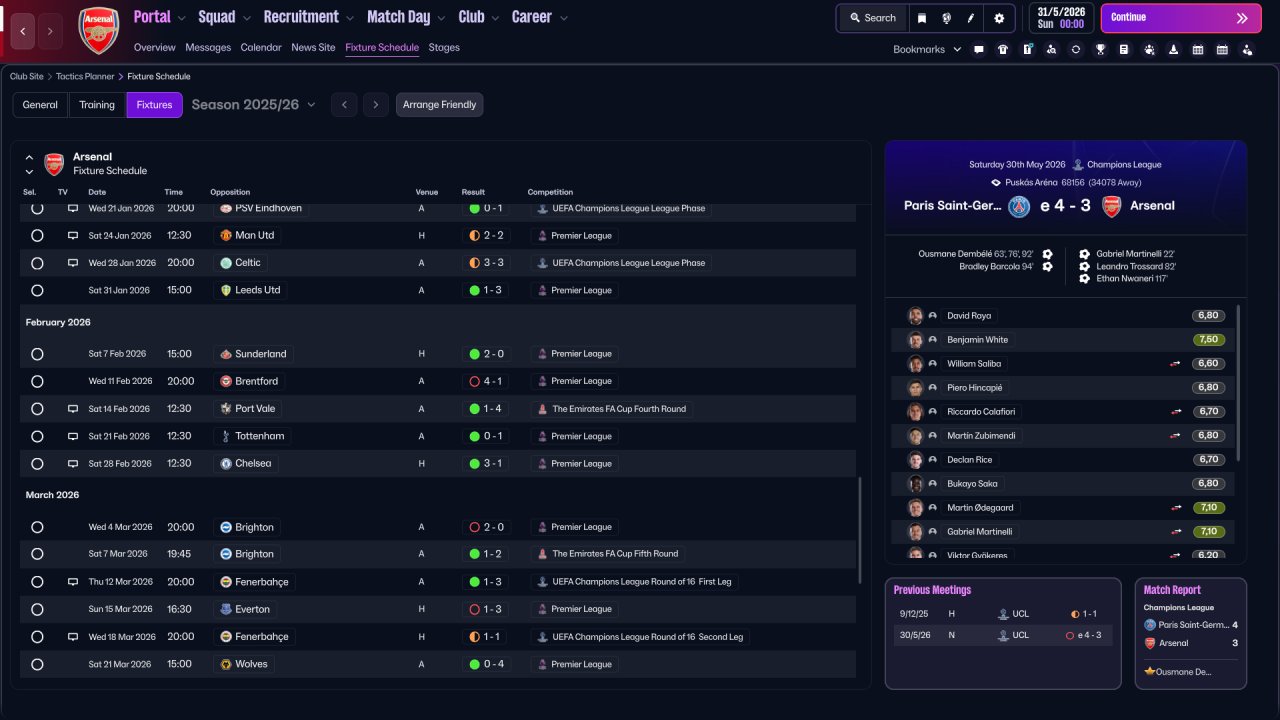
Task: Click the Paris Saint-Germain crest in match summary
Action: pyautogui.click(x=1019, y=206)
